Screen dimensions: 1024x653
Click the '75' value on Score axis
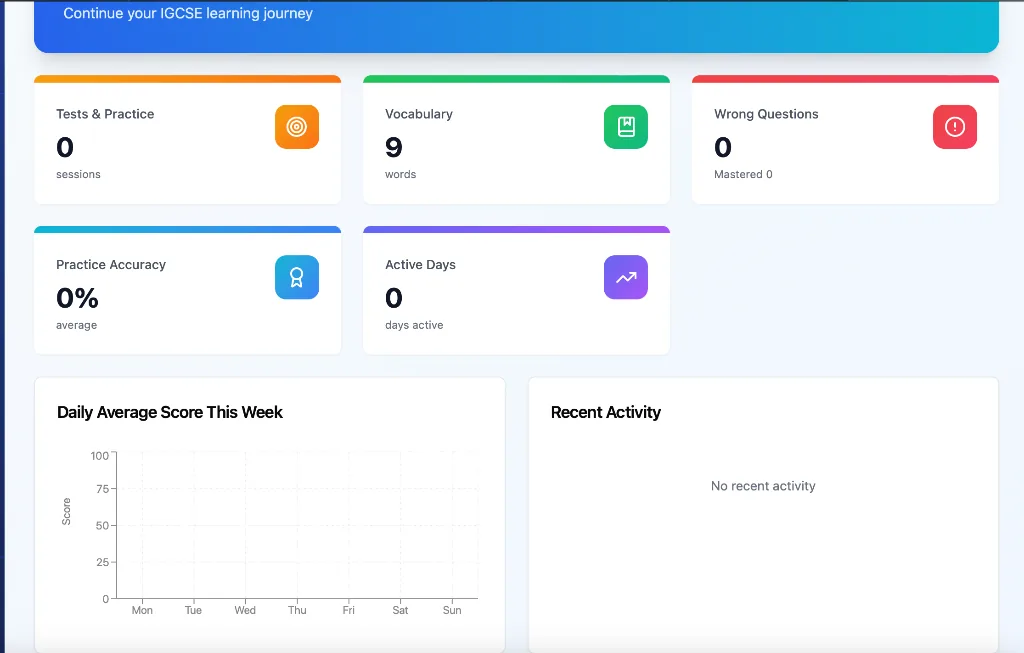point(103,488)
